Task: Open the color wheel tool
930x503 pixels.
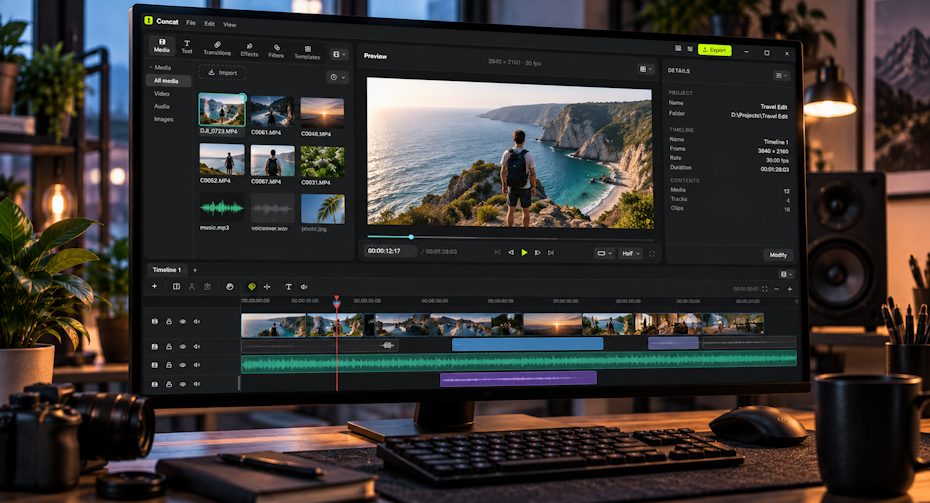Action: 230,286
